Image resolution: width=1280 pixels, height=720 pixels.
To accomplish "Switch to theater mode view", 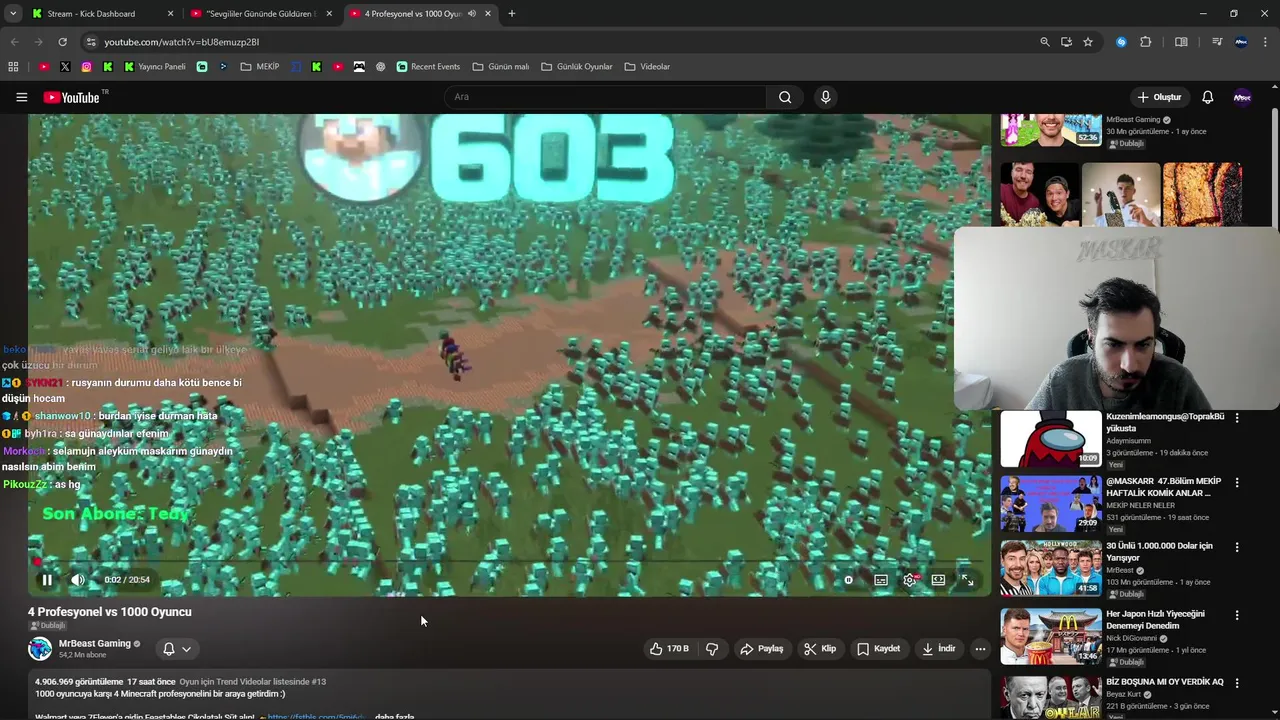I will tap(938, 580).
